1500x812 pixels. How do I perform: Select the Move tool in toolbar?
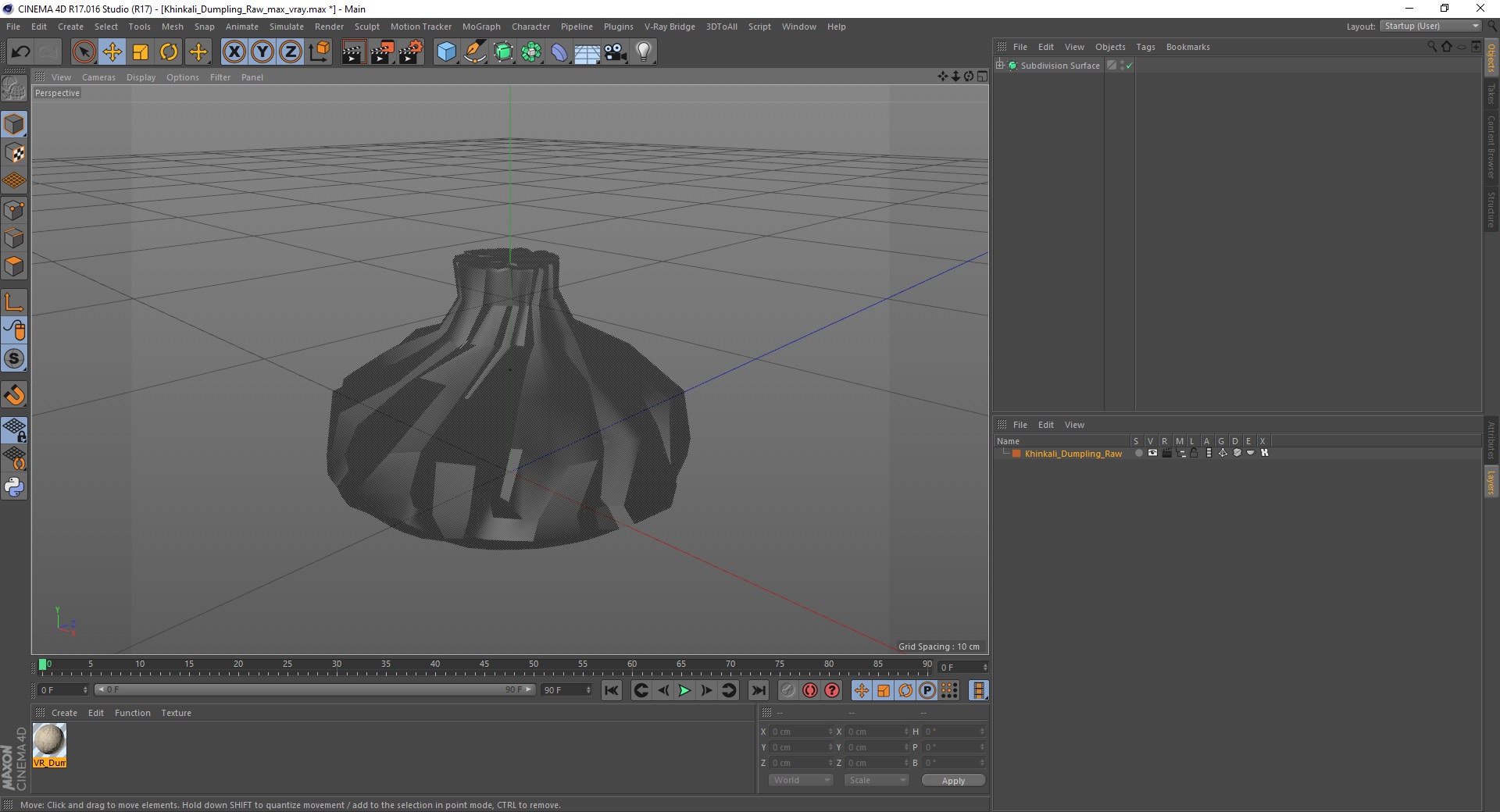coord(112,52)
